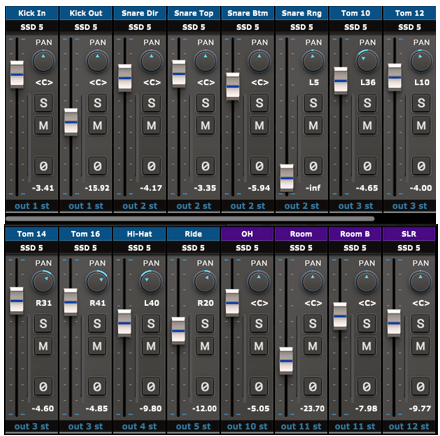Invert phase on Tom 14 channel
440x436 pixels.
click(x=43, y=386)
